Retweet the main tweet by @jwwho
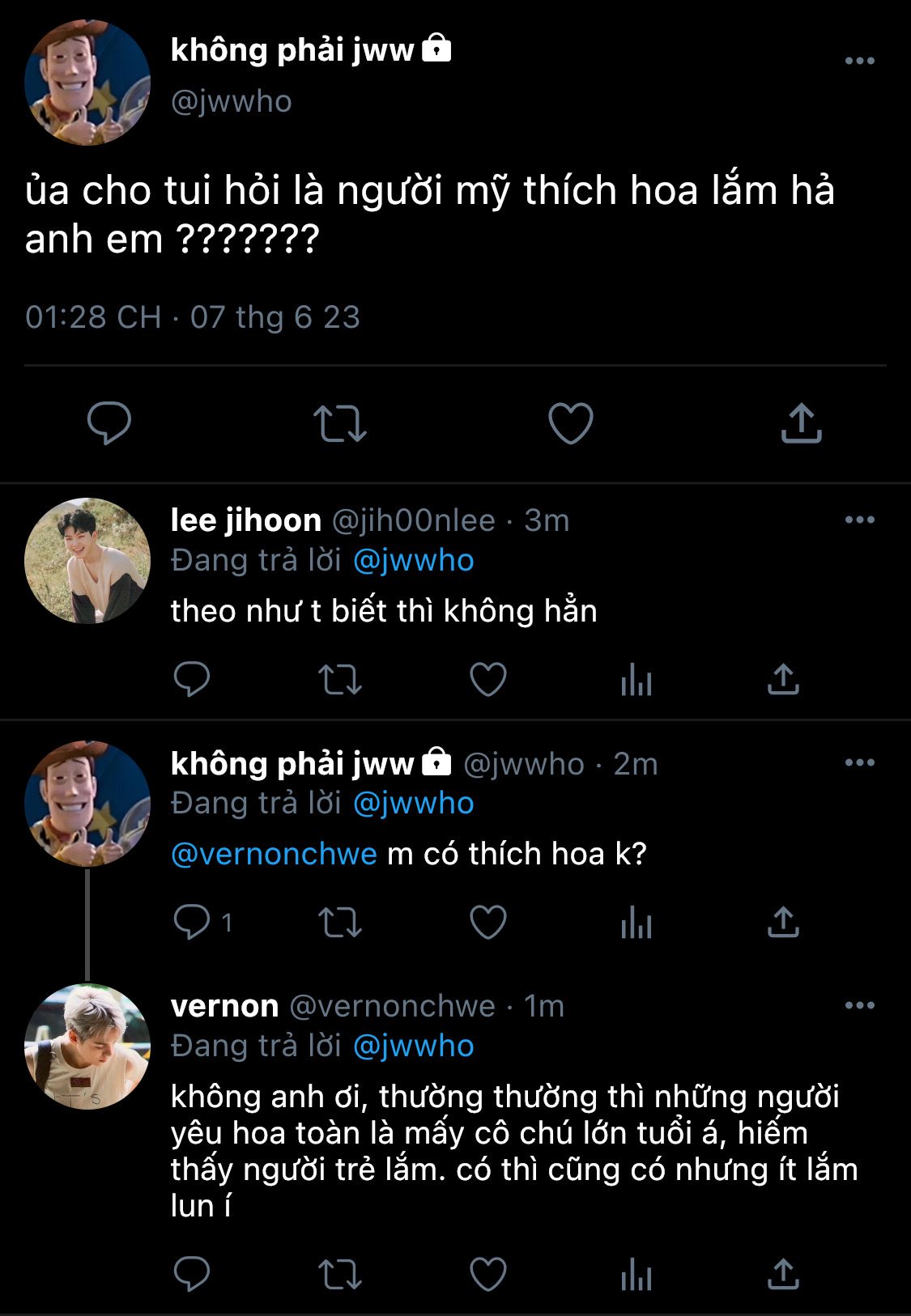This screenshot has width=911, height=1316. click(x=340, y=424)
